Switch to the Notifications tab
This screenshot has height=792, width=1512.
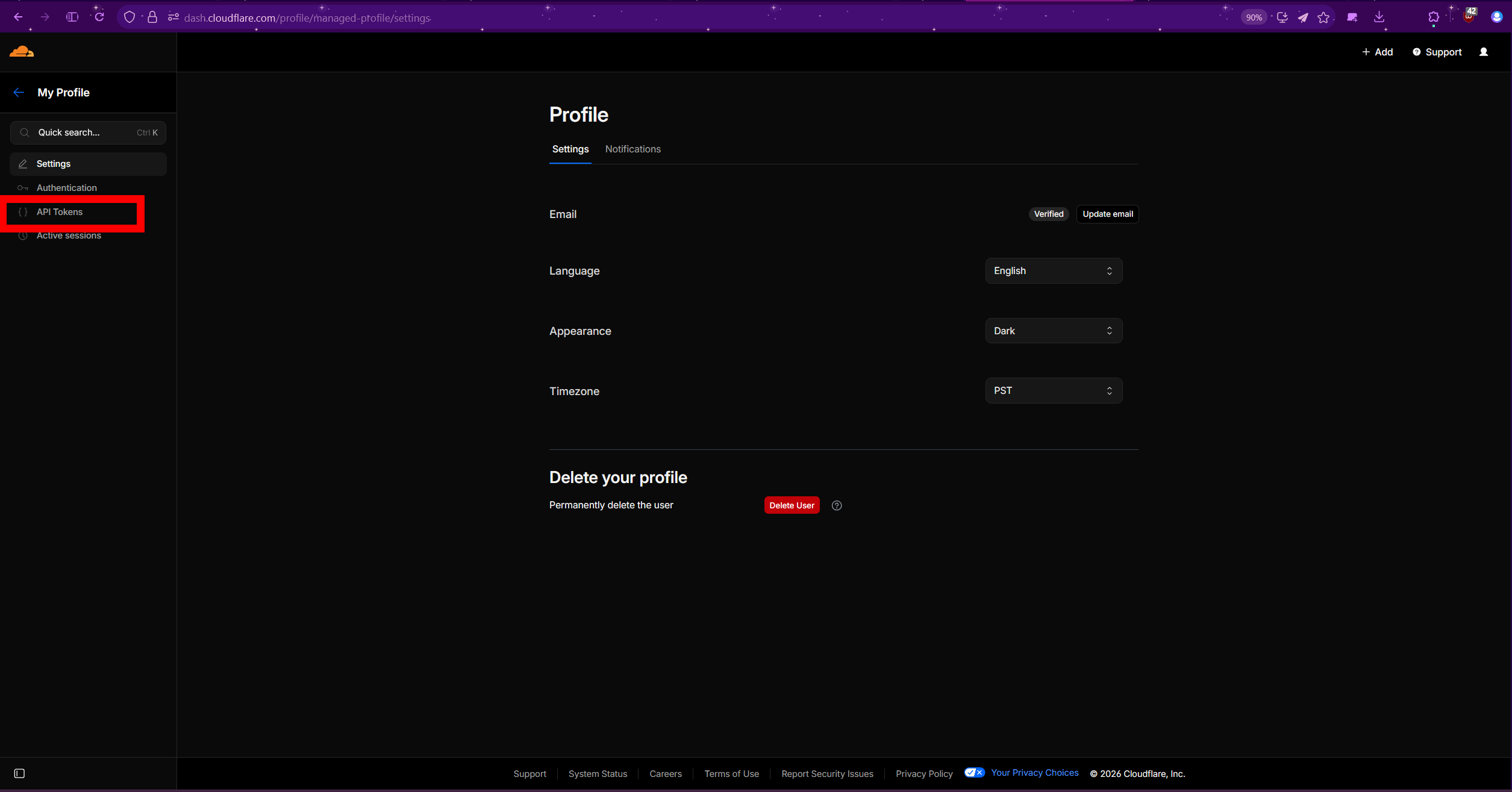[x=633, y=149]
